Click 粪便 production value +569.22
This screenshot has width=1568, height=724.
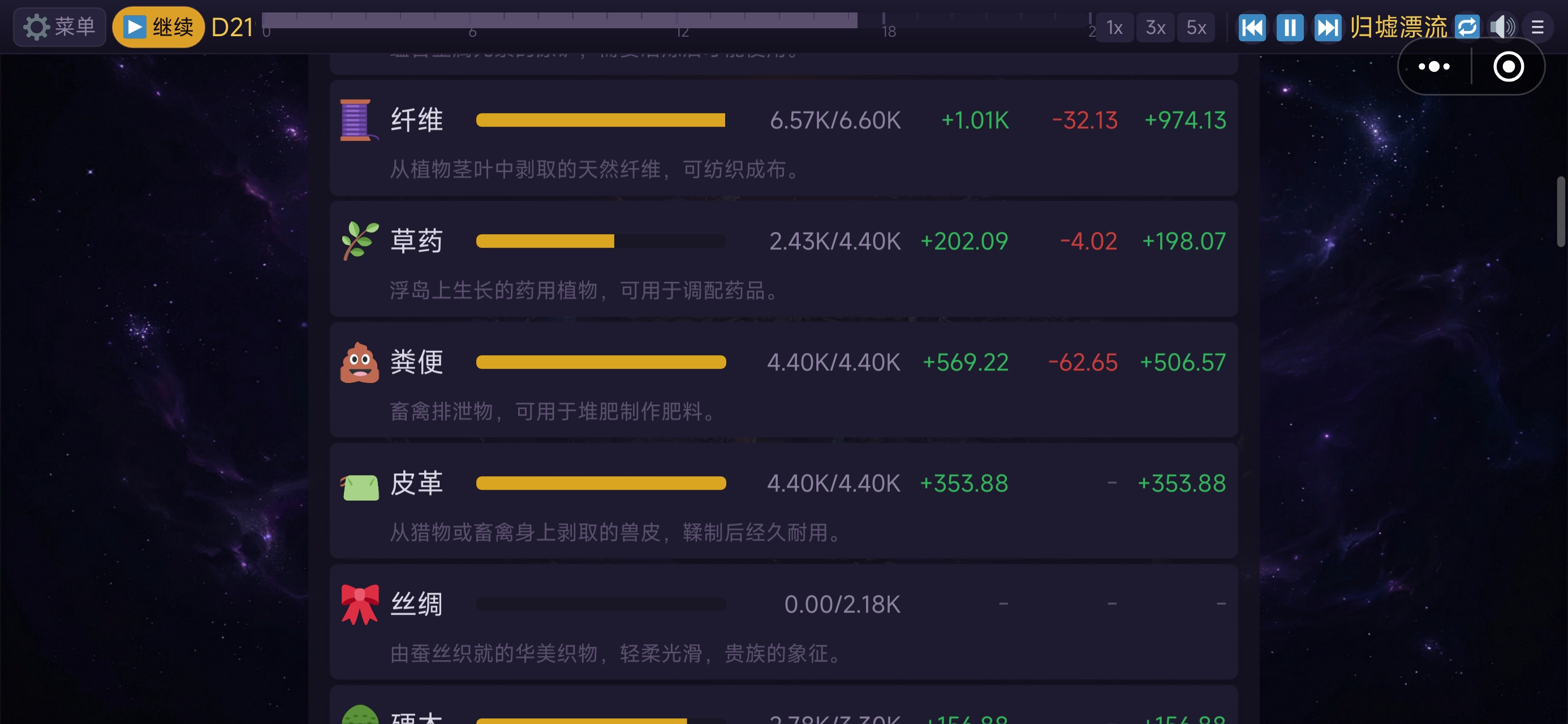[966, 363]
